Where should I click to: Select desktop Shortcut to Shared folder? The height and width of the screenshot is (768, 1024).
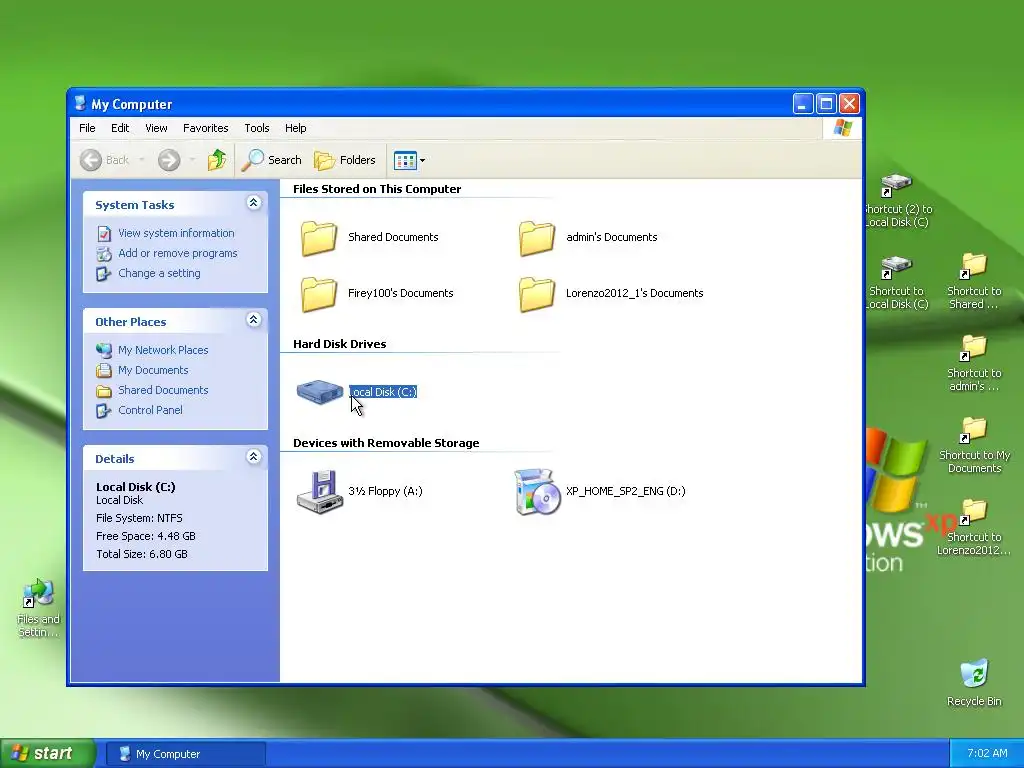pos(974,266)
